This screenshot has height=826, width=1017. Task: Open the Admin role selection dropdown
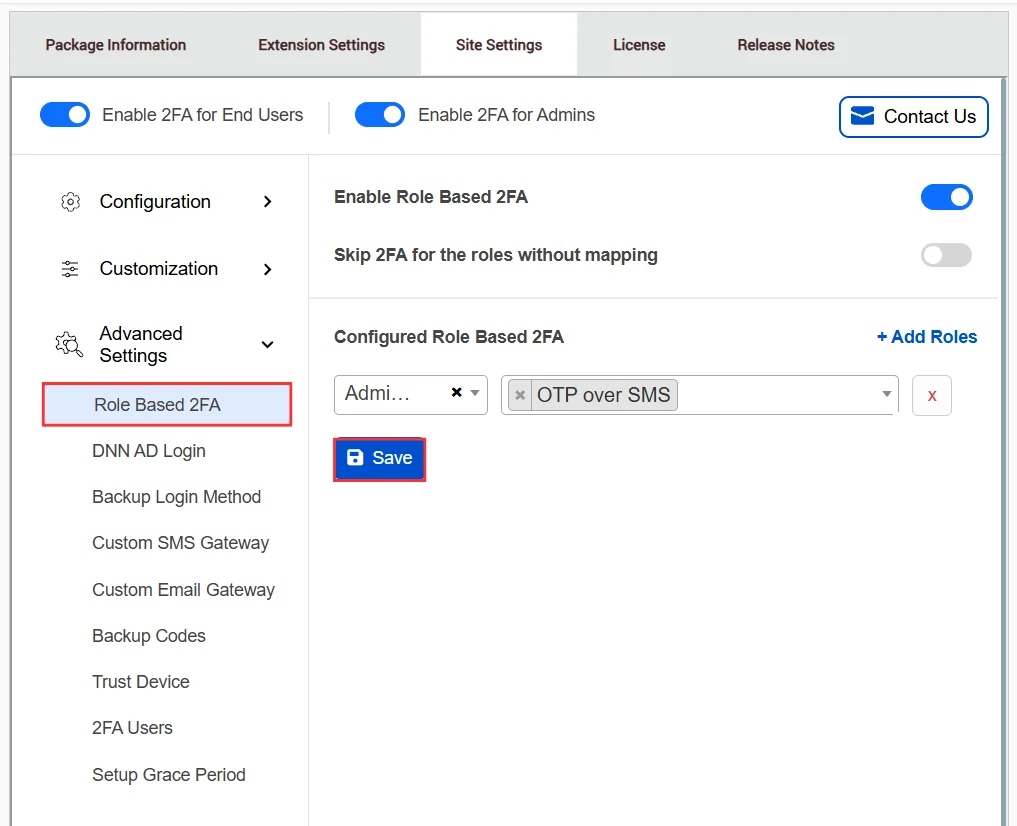[x=473, y=394]
